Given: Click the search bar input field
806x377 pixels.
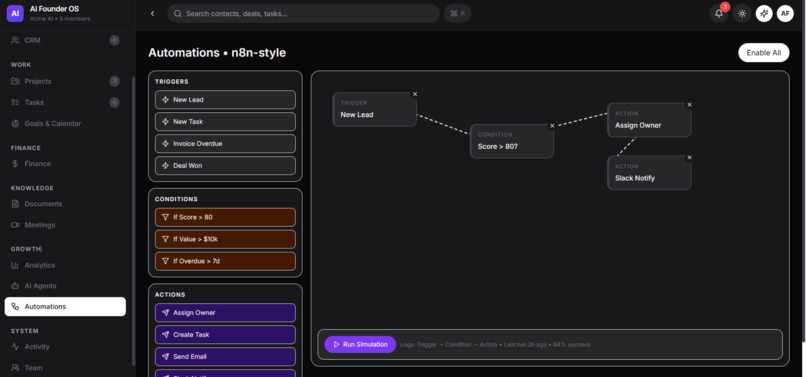Looking at the screenshot, I should [x=303, y=14].
